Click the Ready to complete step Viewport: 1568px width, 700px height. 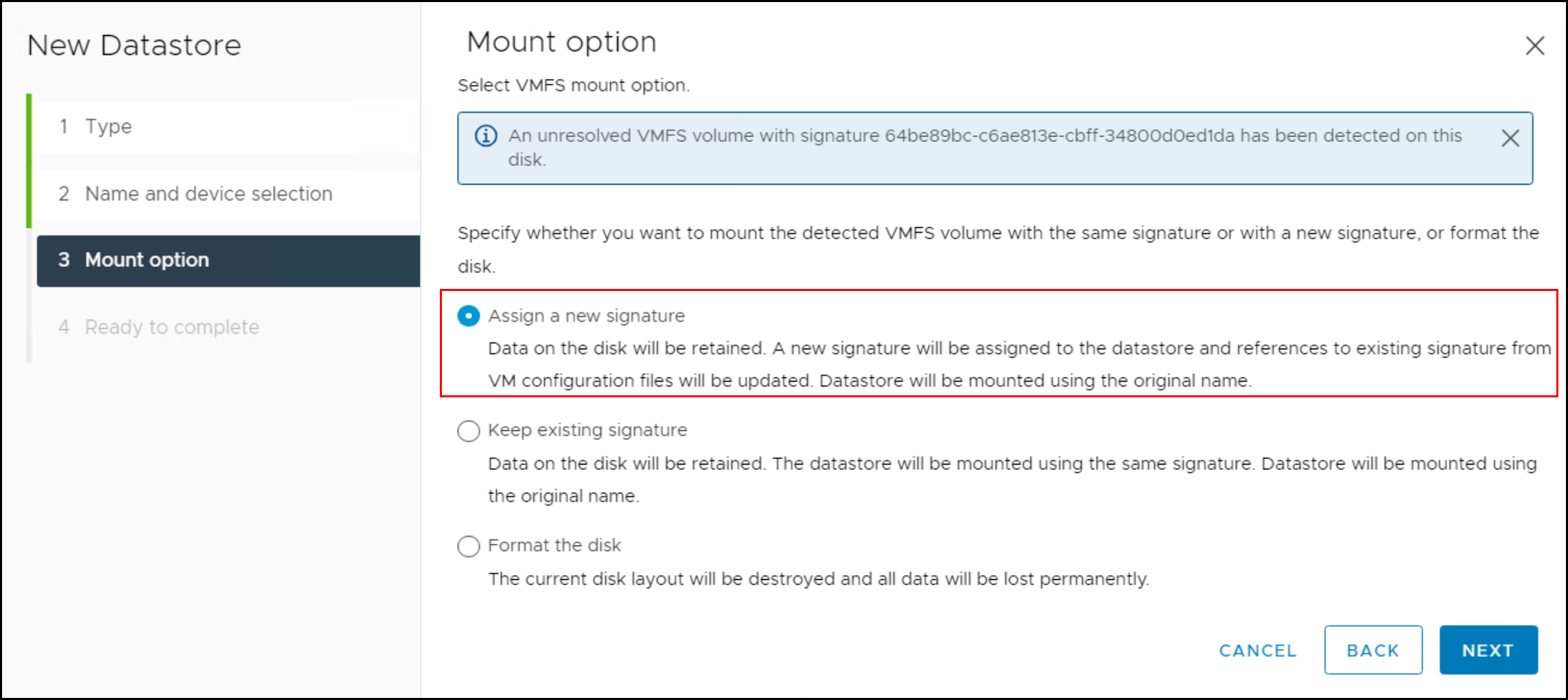tap(172, 327)
